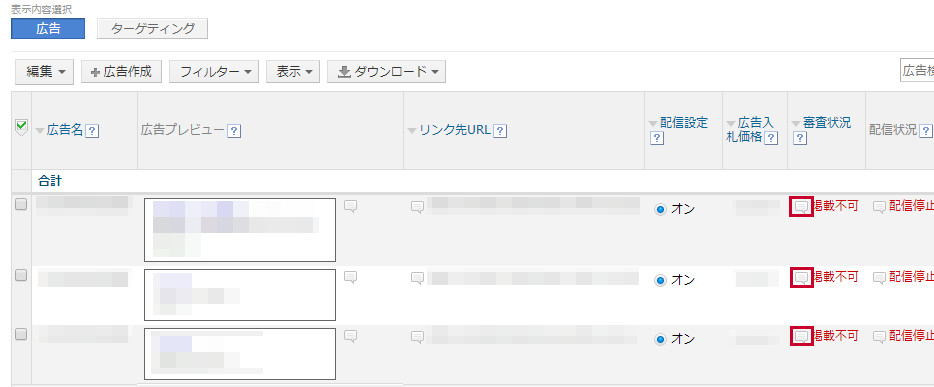Open the 表示 dropdown menu

tap(293, 71)
